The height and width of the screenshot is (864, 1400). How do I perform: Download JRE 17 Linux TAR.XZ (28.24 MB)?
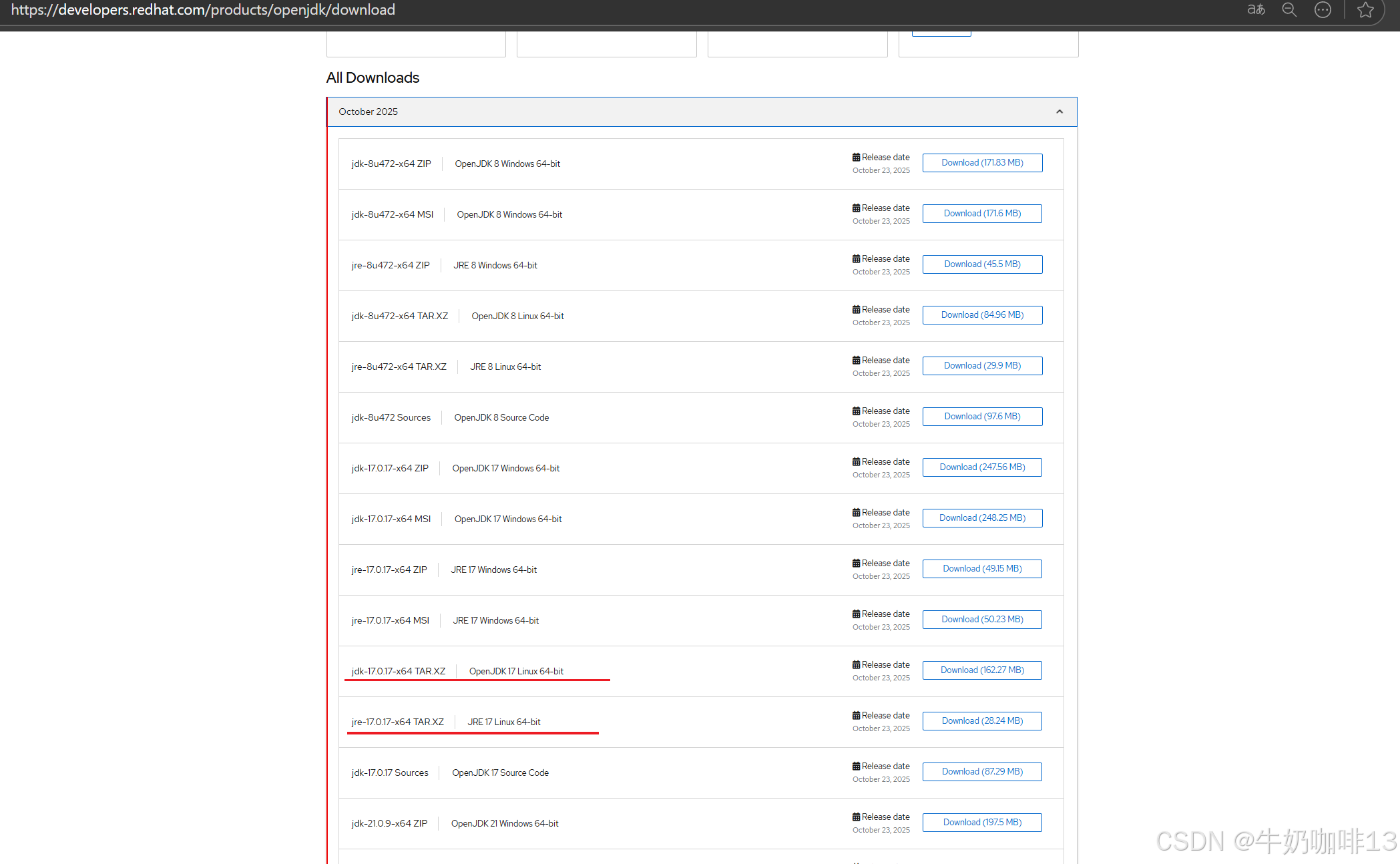[x=982, y=721]
